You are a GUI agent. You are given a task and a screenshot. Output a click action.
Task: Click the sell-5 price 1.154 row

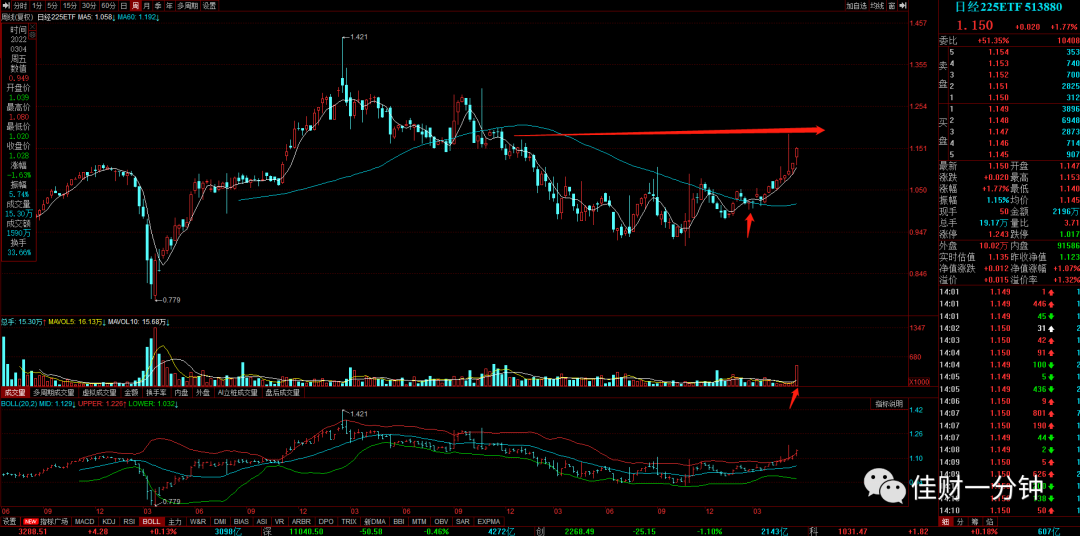coord(1013,52)
